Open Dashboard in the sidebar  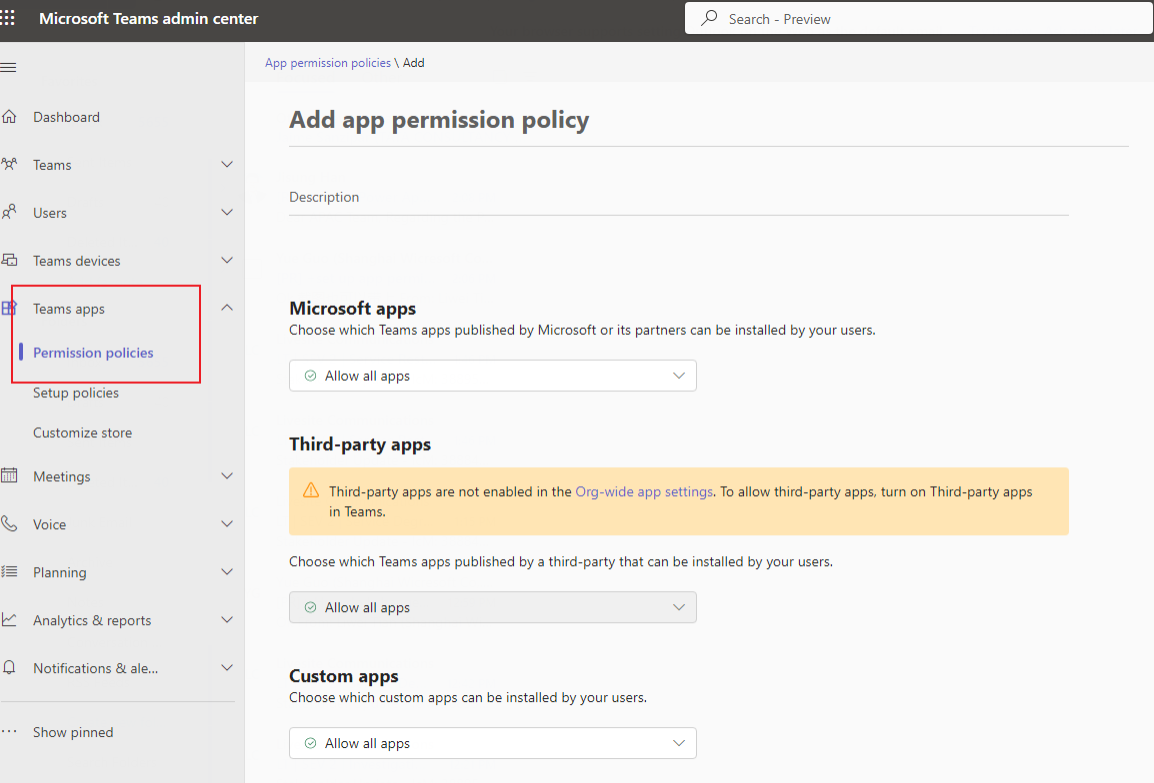(x=66, y=117)
